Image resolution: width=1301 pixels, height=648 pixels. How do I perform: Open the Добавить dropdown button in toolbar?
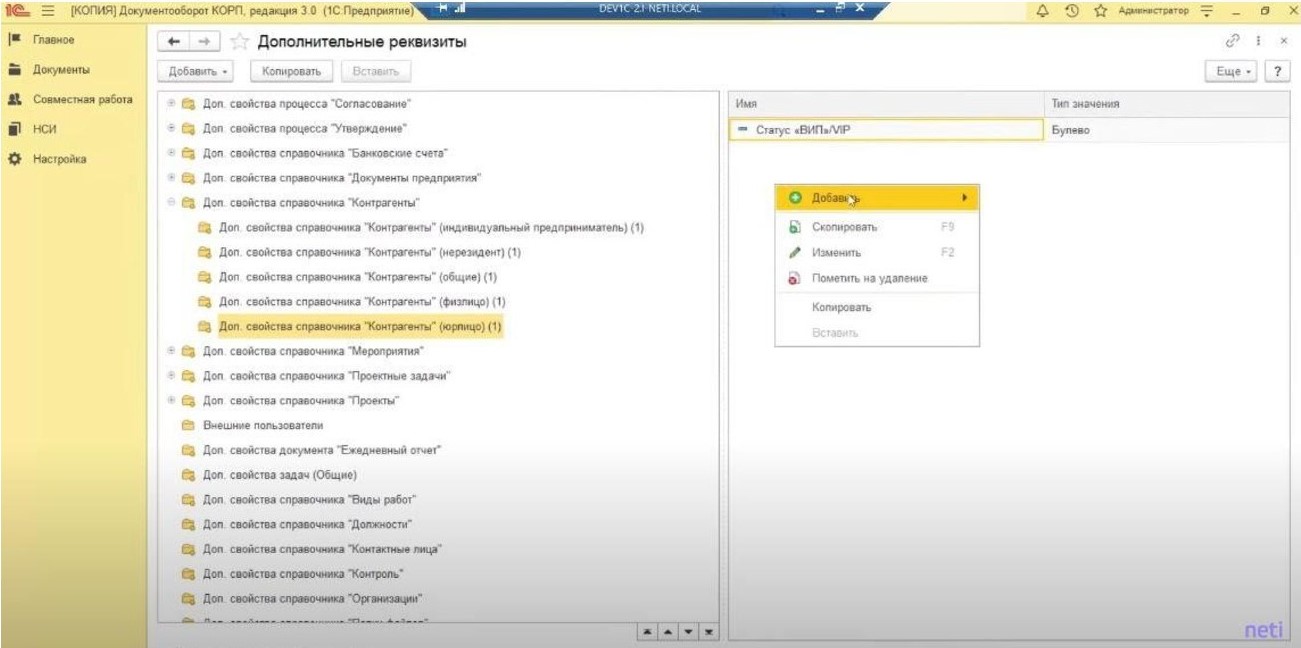click(196, 72)
